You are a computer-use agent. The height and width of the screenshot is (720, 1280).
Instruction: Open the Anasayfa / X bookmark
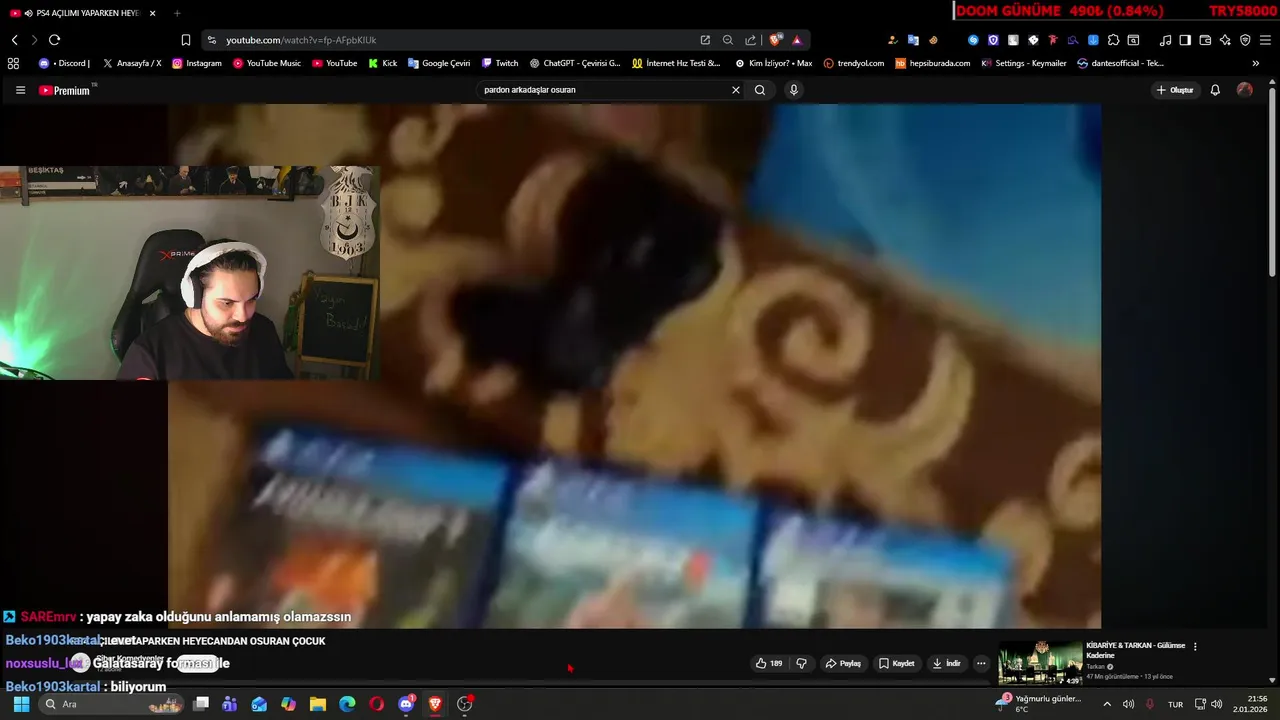pyautogui.click(x=132, y=63)
